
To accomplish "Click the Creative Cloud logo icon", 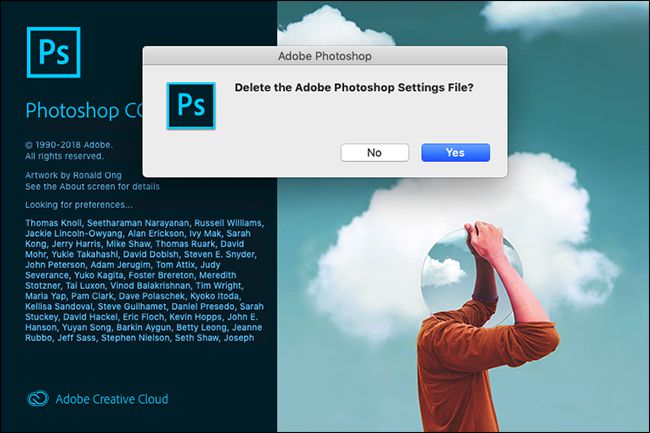I will [38, 399].
